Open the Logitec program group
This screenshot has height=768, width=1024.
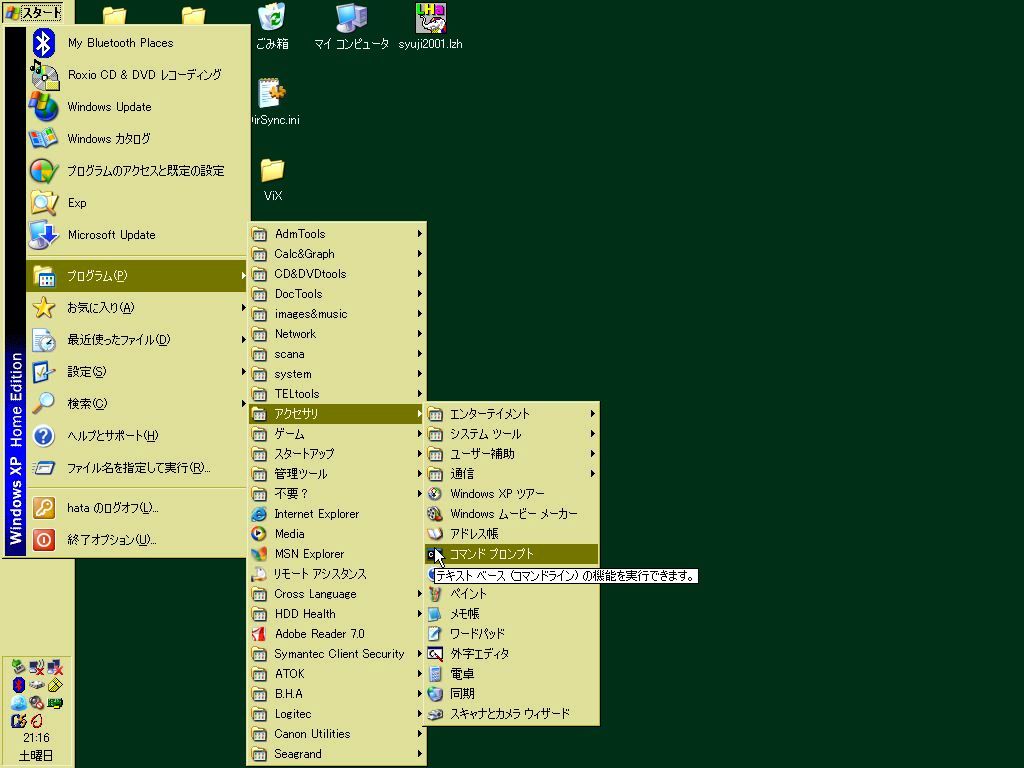[337, 714]
